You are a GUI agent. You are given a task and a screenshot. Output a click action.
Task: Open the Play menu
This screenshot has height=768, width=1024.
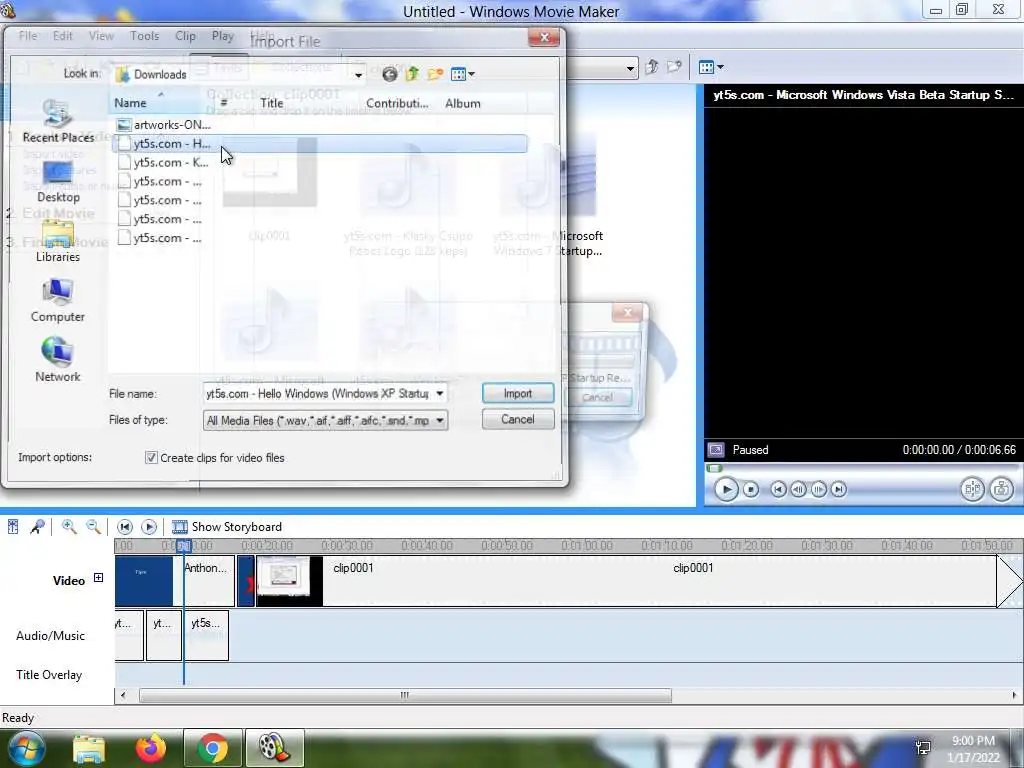coord(223,36)
